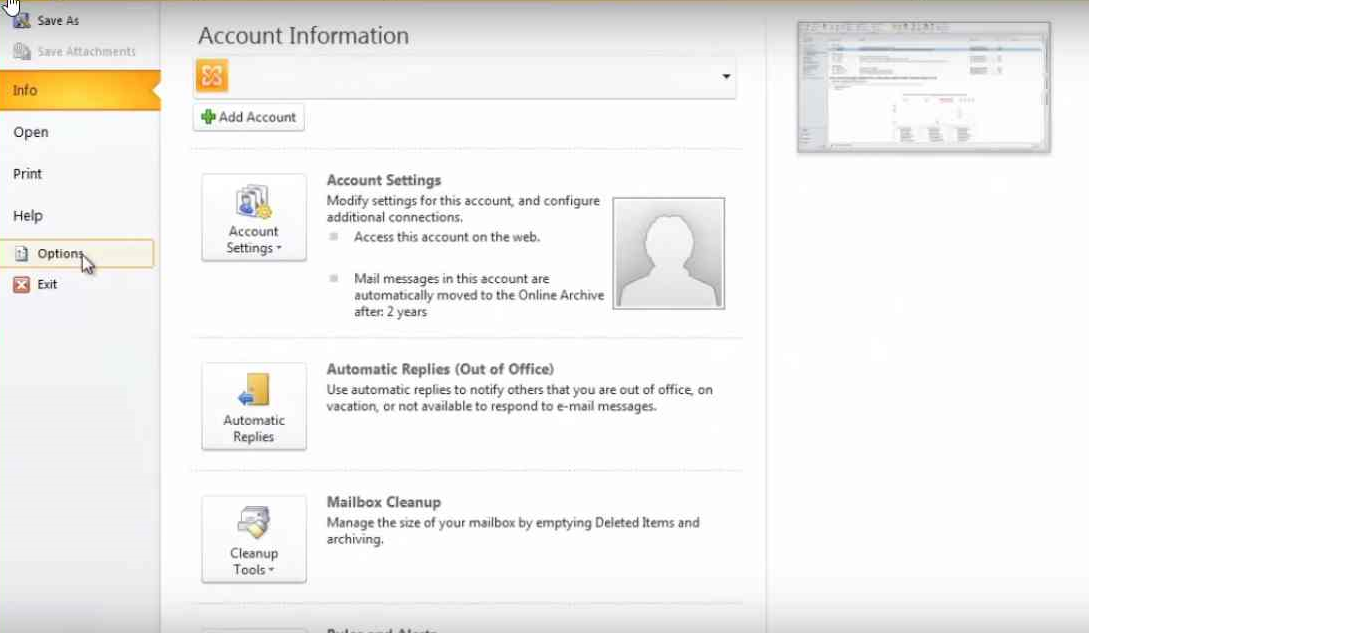Click the red Exit icon
The width and height of the screenshot is (1366, 633).
click(22, 284)
